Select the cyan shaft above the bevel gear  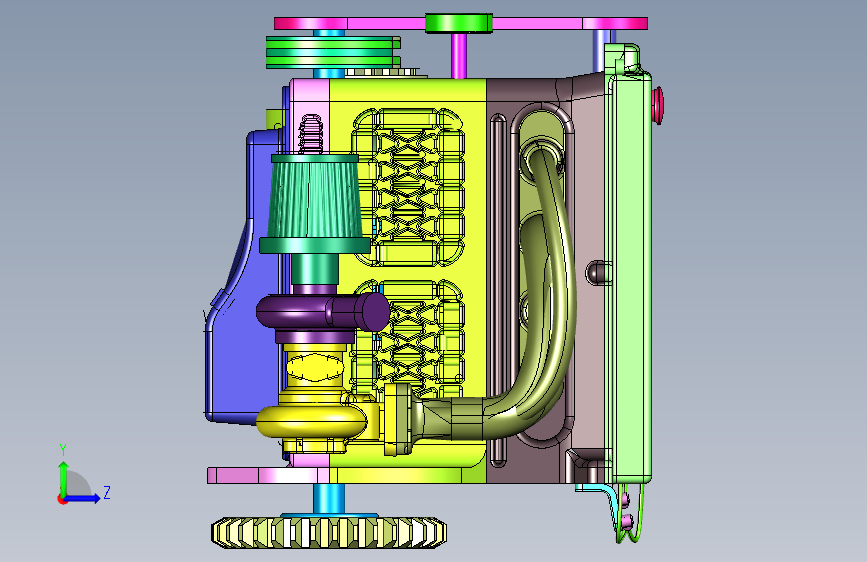(328, 499)
